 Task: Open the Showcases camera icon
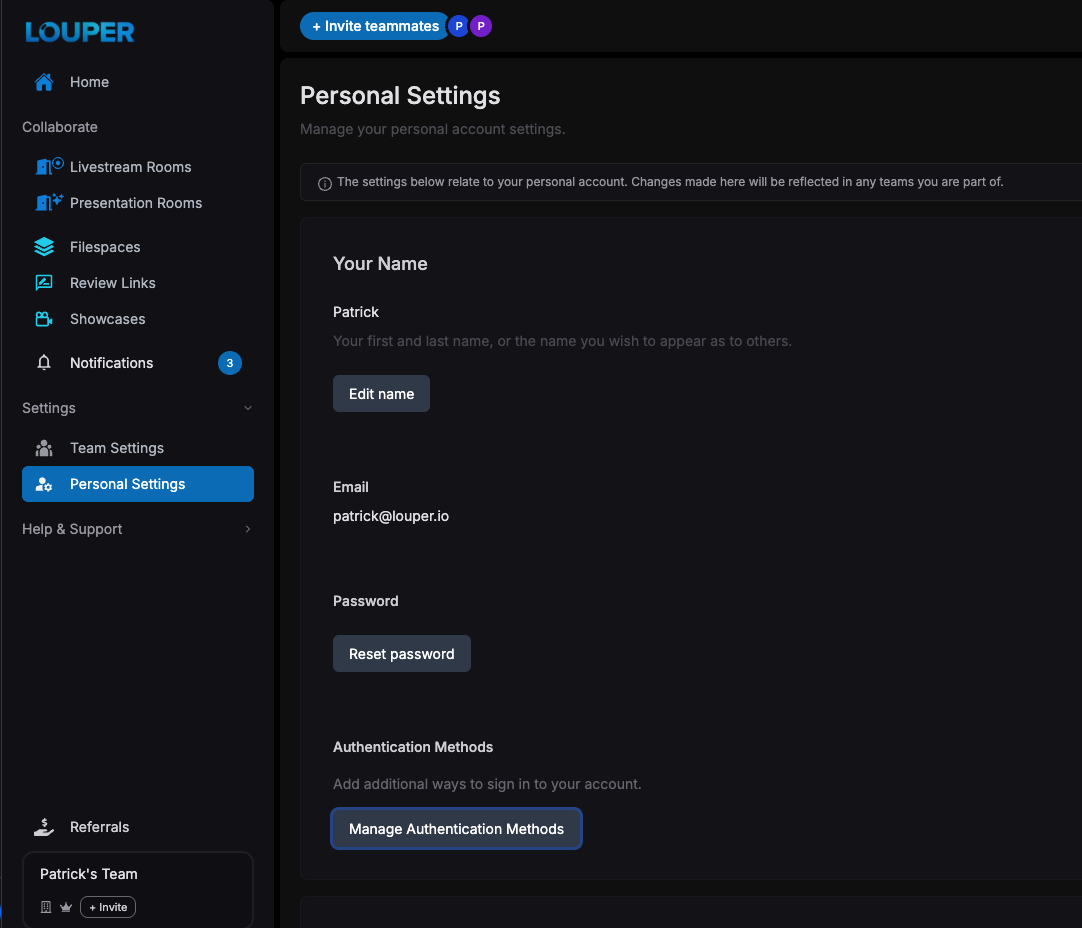(x=44, y=319)
